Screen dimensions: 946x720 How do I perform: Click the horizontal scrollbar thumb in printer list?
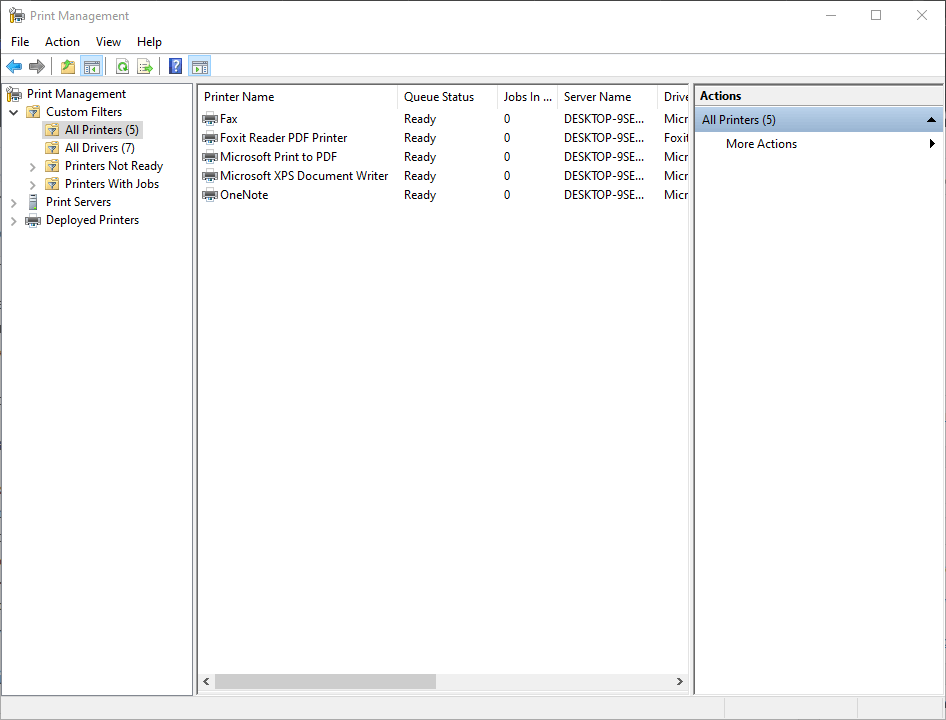(325, 681)
